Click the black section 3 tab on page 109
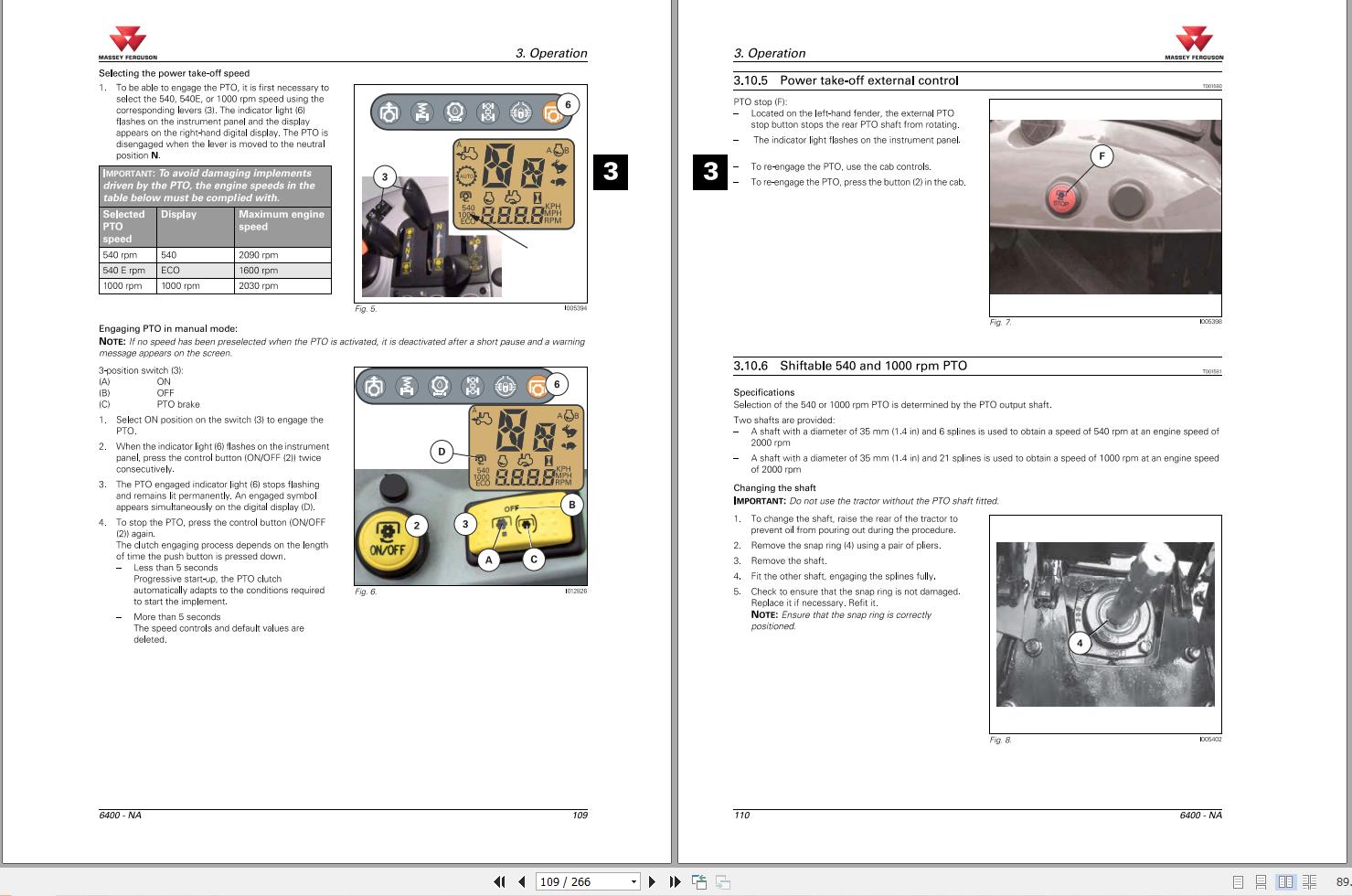Image resolution: width=1352 pixels, height=896 pixels. point(612,171)
